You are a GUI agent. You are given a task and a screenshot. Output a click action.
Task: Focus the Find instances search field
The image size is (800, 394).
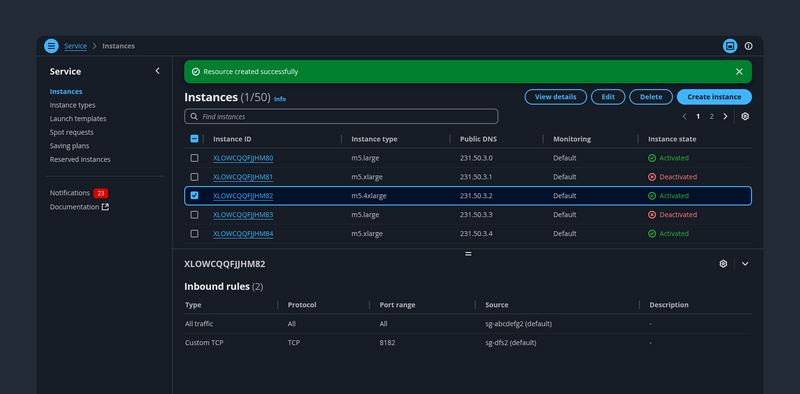pos(341,116)
